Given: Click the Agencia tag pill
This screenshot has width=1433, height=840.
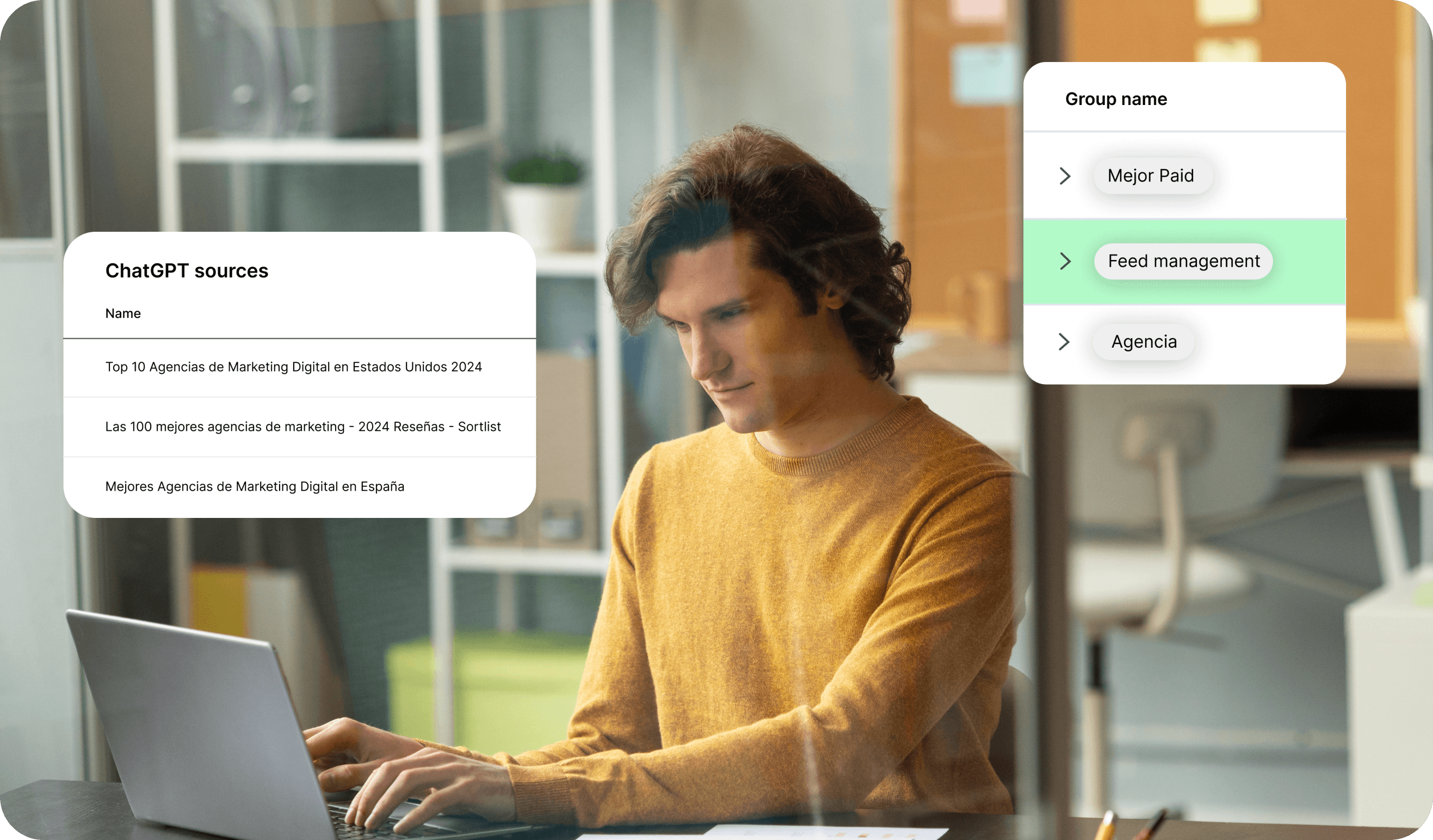Looking at the screenshot, I should point(1144,342).
